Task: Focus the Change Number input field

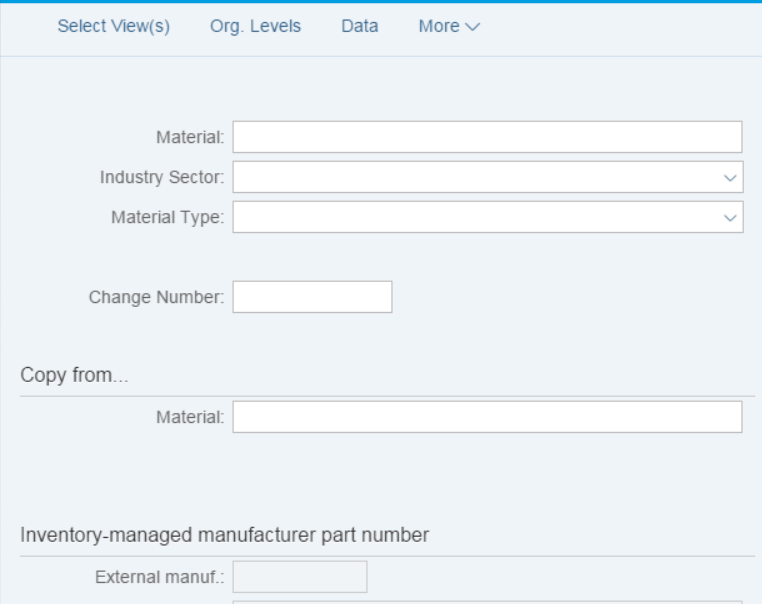Action: 312,297
